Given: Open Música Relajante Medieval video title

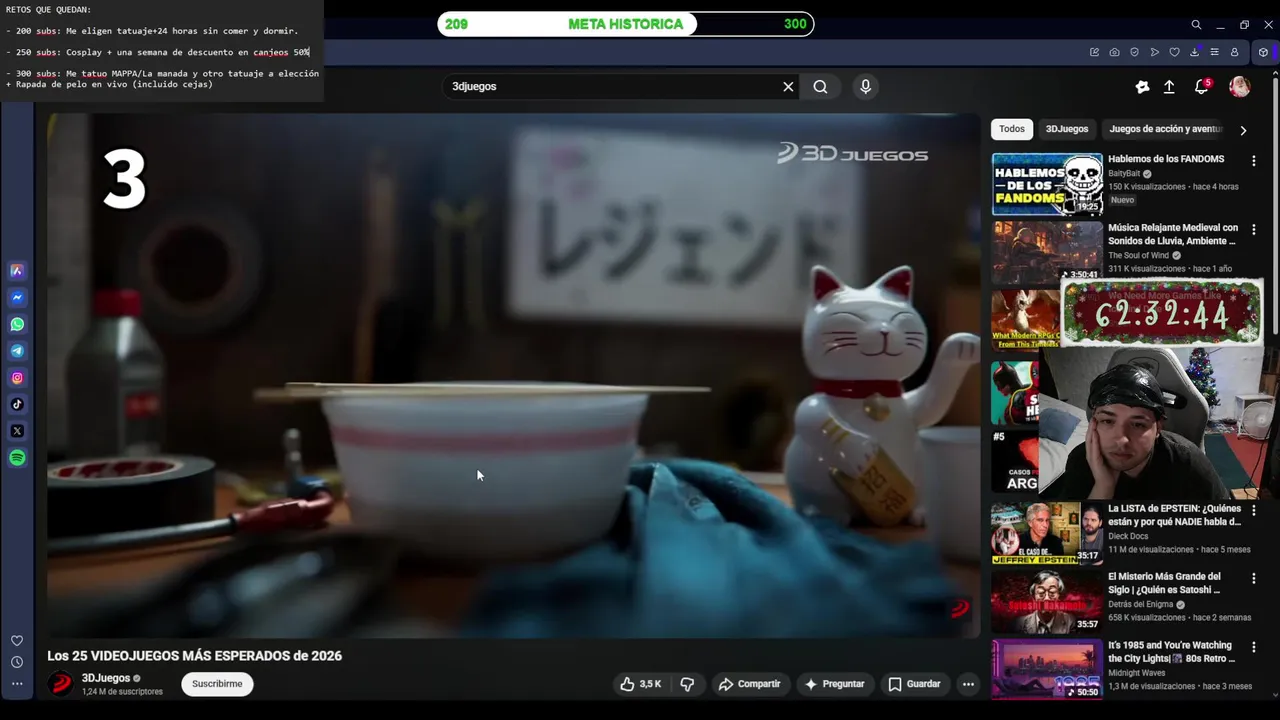Looking at the screenshot, I should (1172, 234).
